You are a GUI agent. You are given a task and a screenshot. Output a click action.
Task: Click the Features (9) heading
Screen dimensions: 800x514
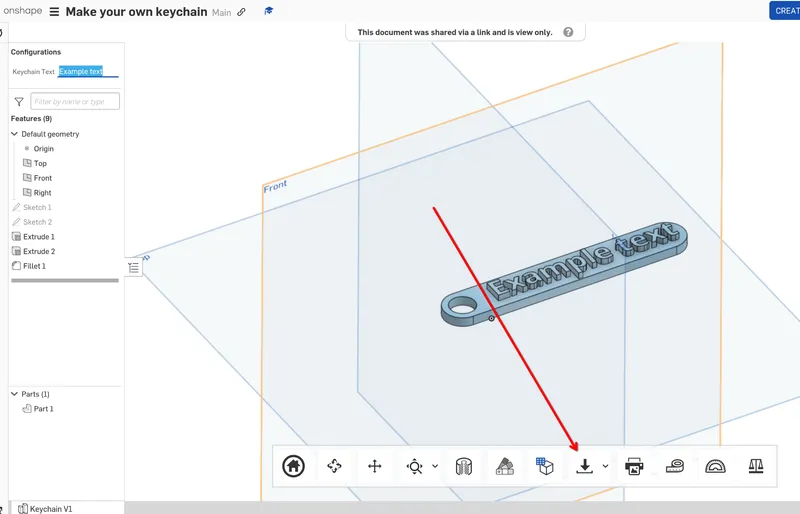pos(31,118)
